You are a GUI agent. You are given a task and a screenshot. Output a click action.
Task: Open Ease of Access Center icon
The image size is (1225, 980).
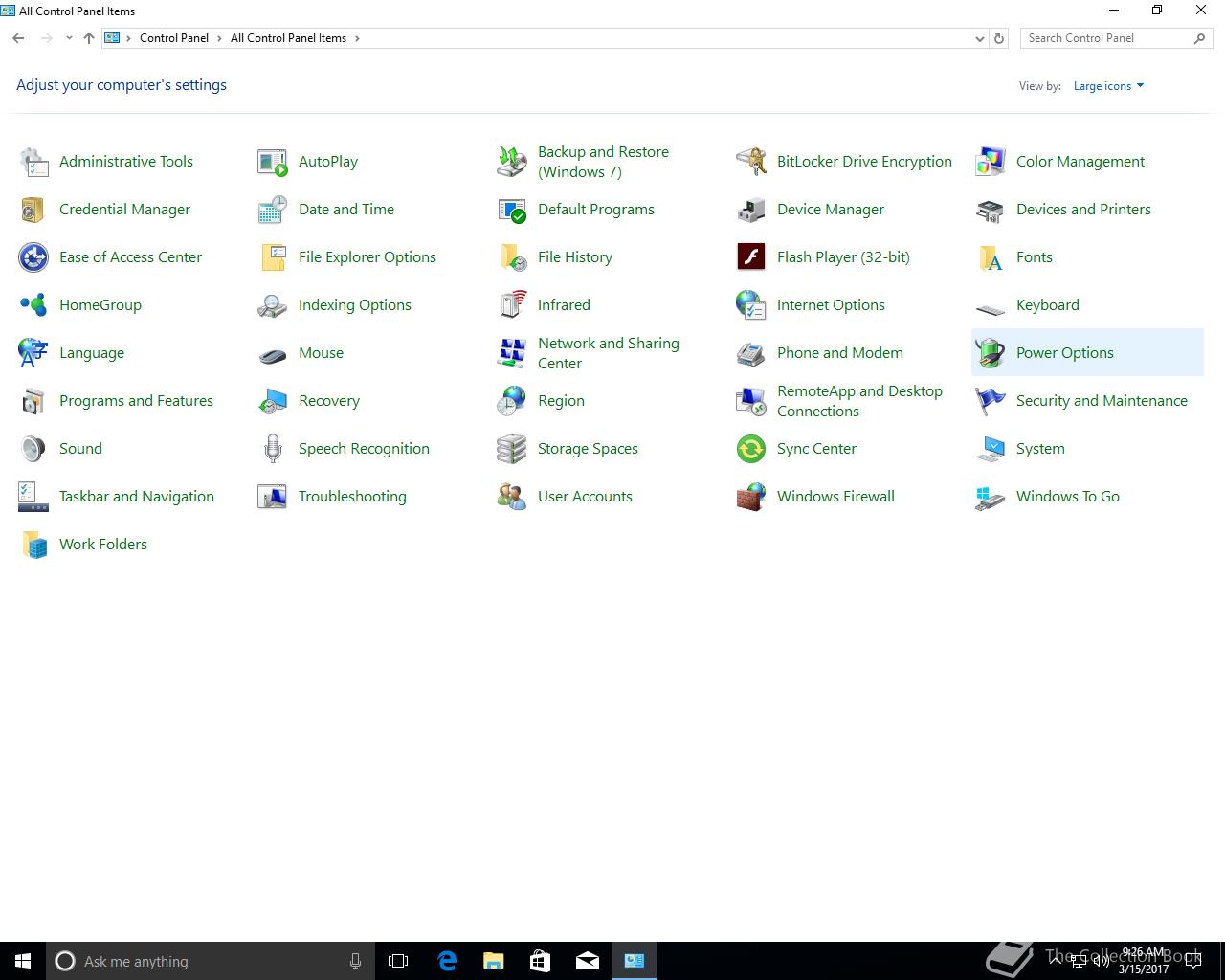[33, 257]
